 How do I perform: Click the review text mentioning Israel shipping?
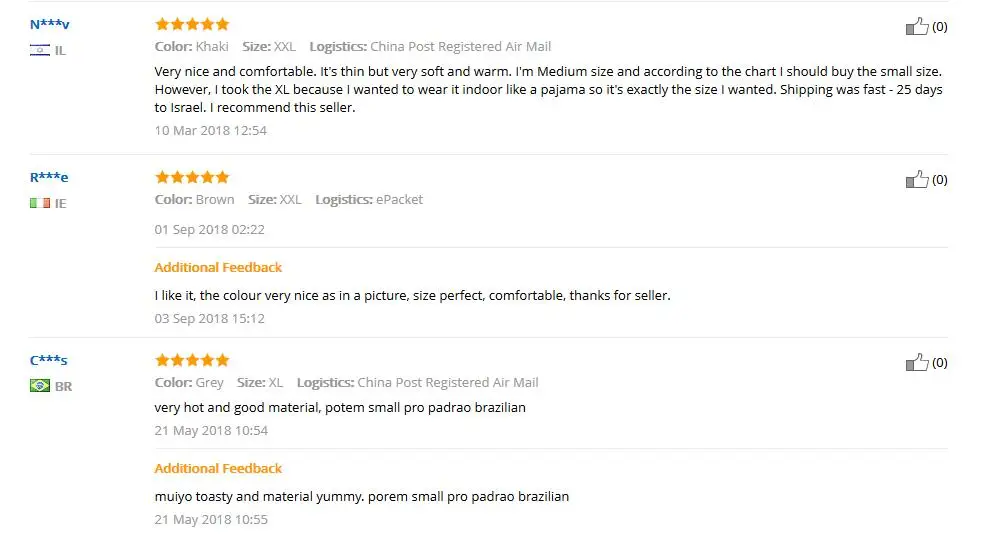pyautogui.click(x=549, y=90)
